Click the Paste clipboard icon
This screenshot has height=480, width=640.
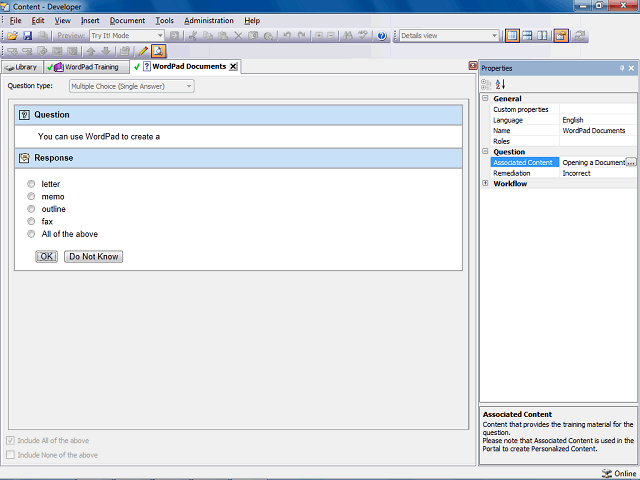pos(223,36)
